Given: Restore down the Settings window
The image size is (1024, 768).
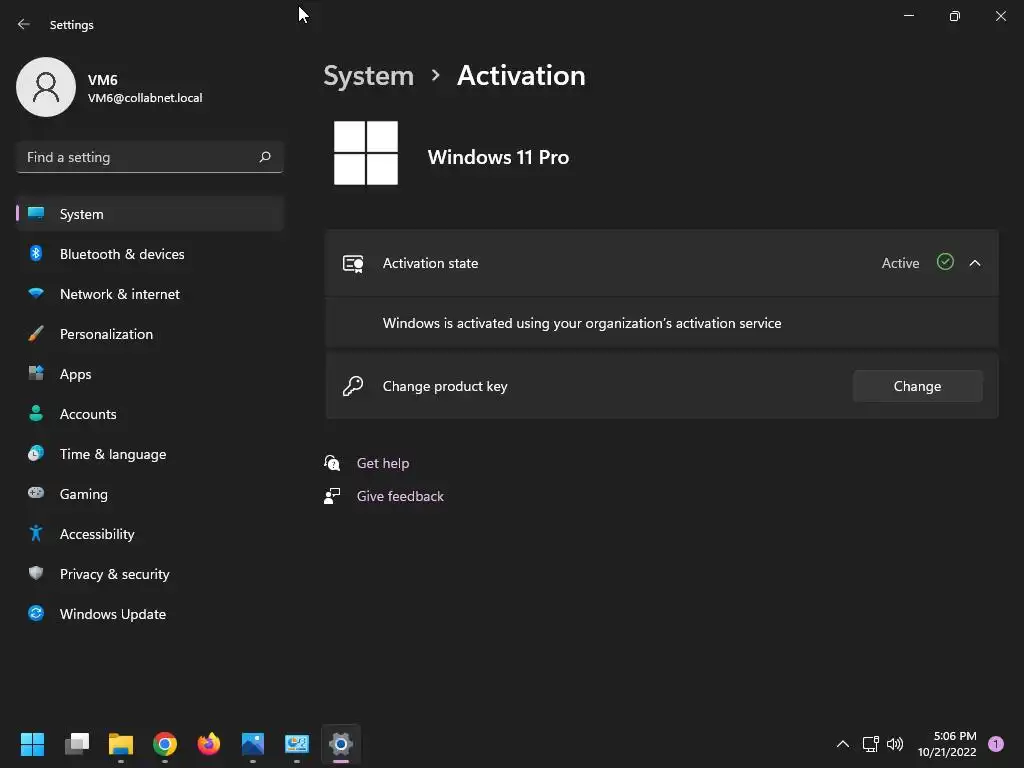Looking at the screenshot, I should click(x=954, y=16).
